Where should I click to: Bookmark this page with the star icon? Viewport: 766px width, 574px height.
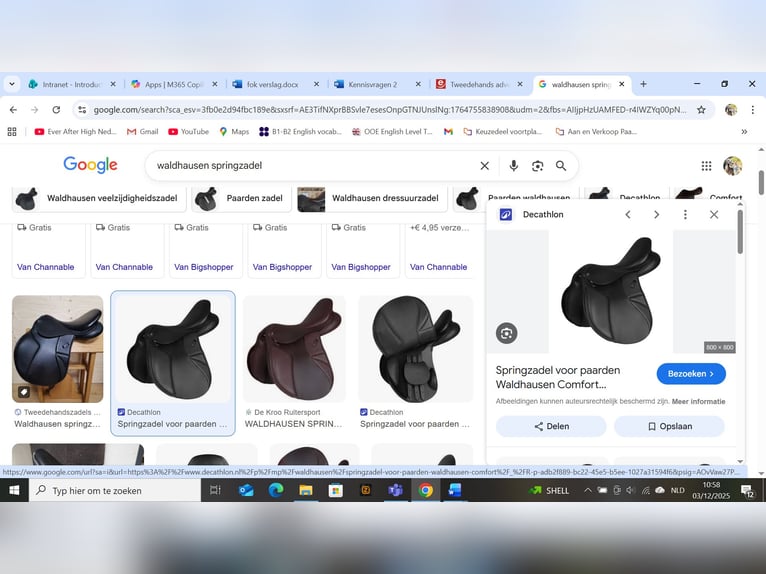click(x=701, y=110)
